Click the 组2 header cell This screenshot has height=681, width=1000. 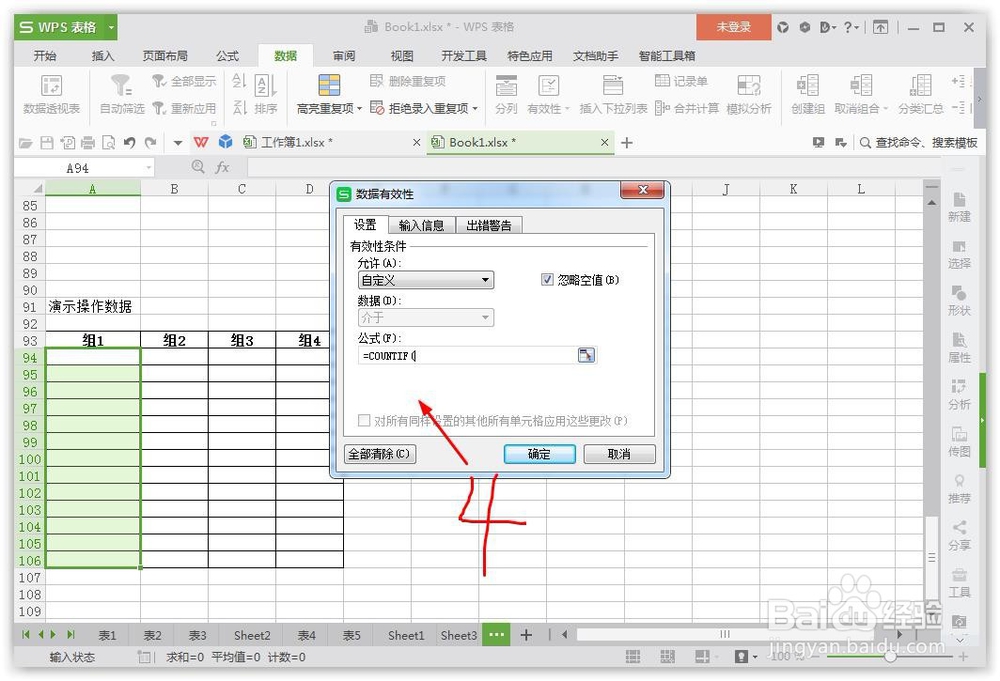[174, 340]
